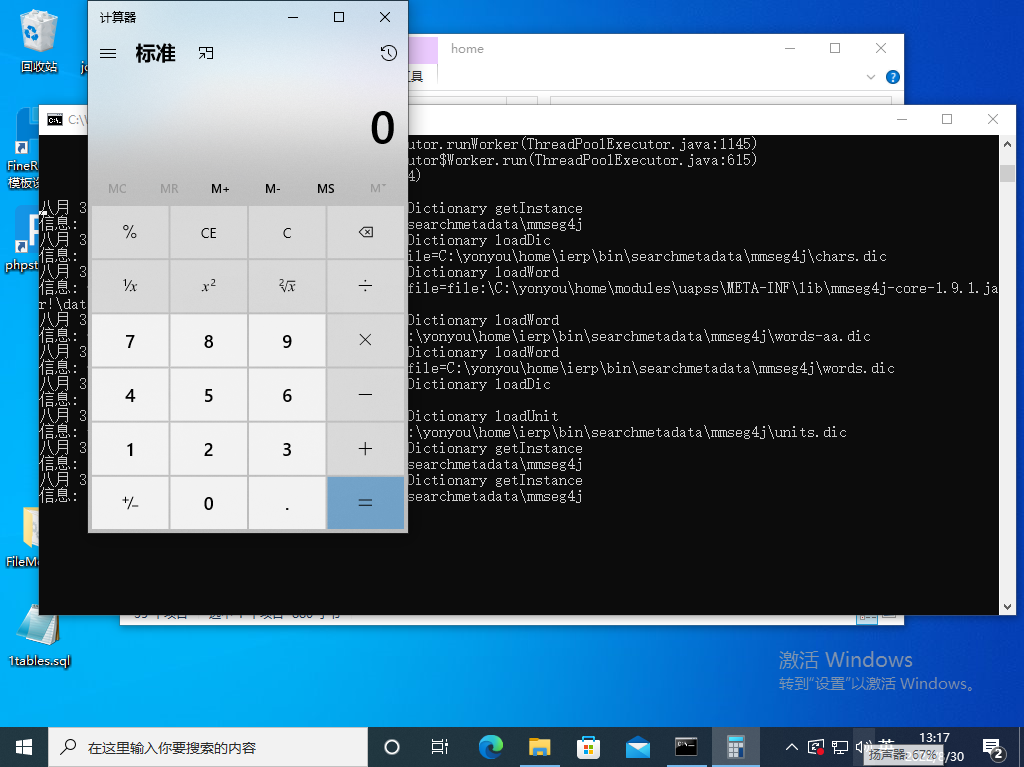Viewport: 1024px width, 767px height.
Task: Open Mail app from taskbar
Action: [x=637, y=747]
